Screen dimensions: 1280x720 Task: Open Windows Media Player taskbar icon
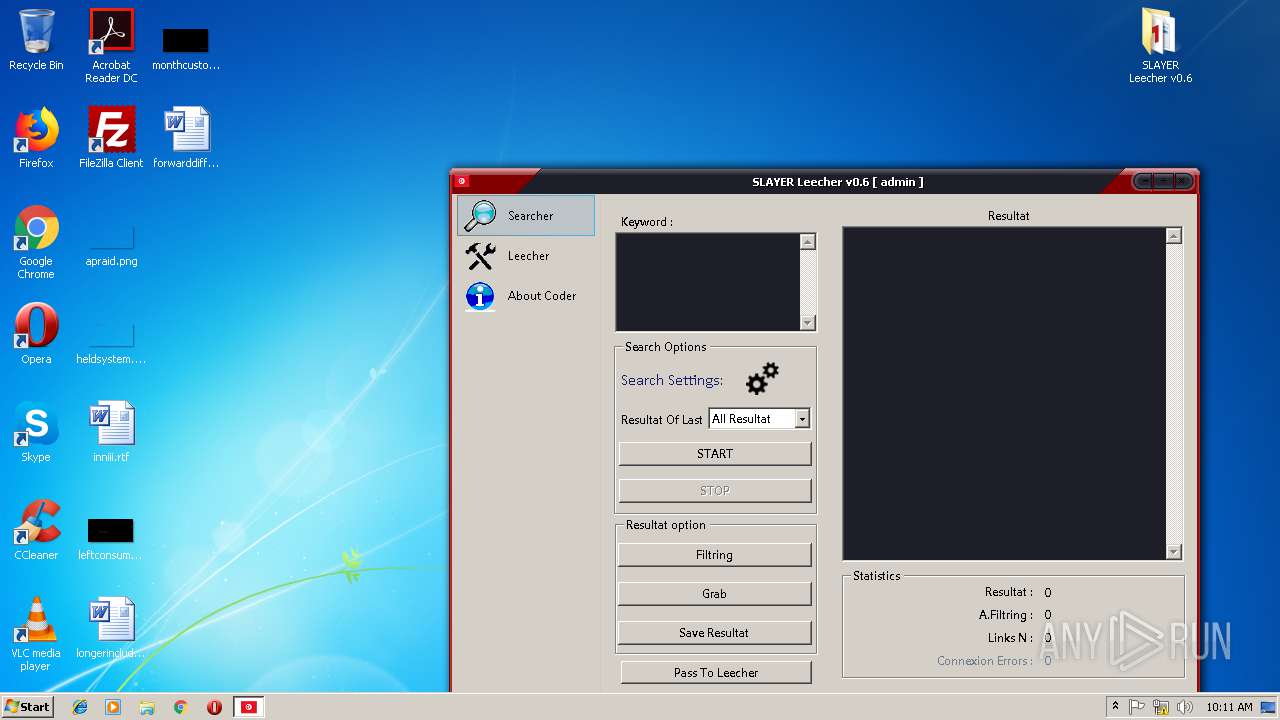coord(113,707)
